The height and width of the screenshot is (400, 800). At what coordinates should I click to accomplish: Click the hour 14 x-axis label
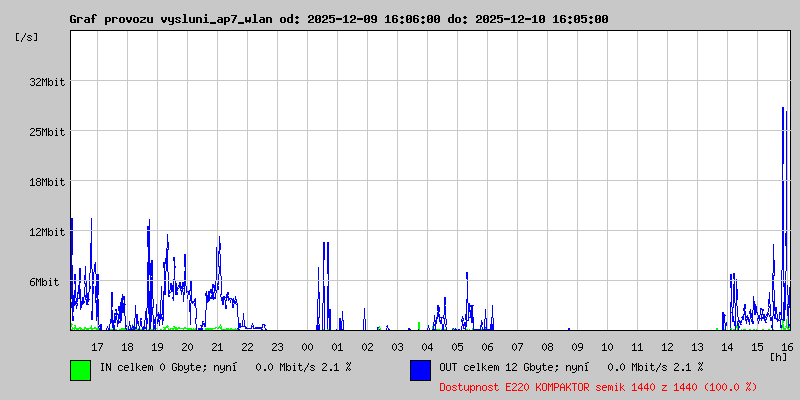pyautogui.click(x=727, y=347)
